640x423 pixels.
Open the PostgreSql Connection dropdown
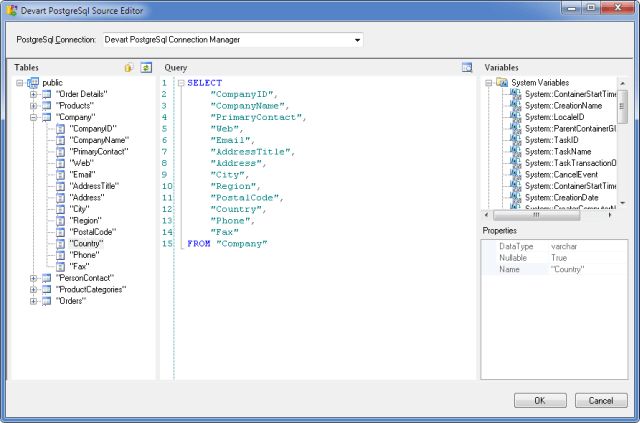click(x=357, y=40)
